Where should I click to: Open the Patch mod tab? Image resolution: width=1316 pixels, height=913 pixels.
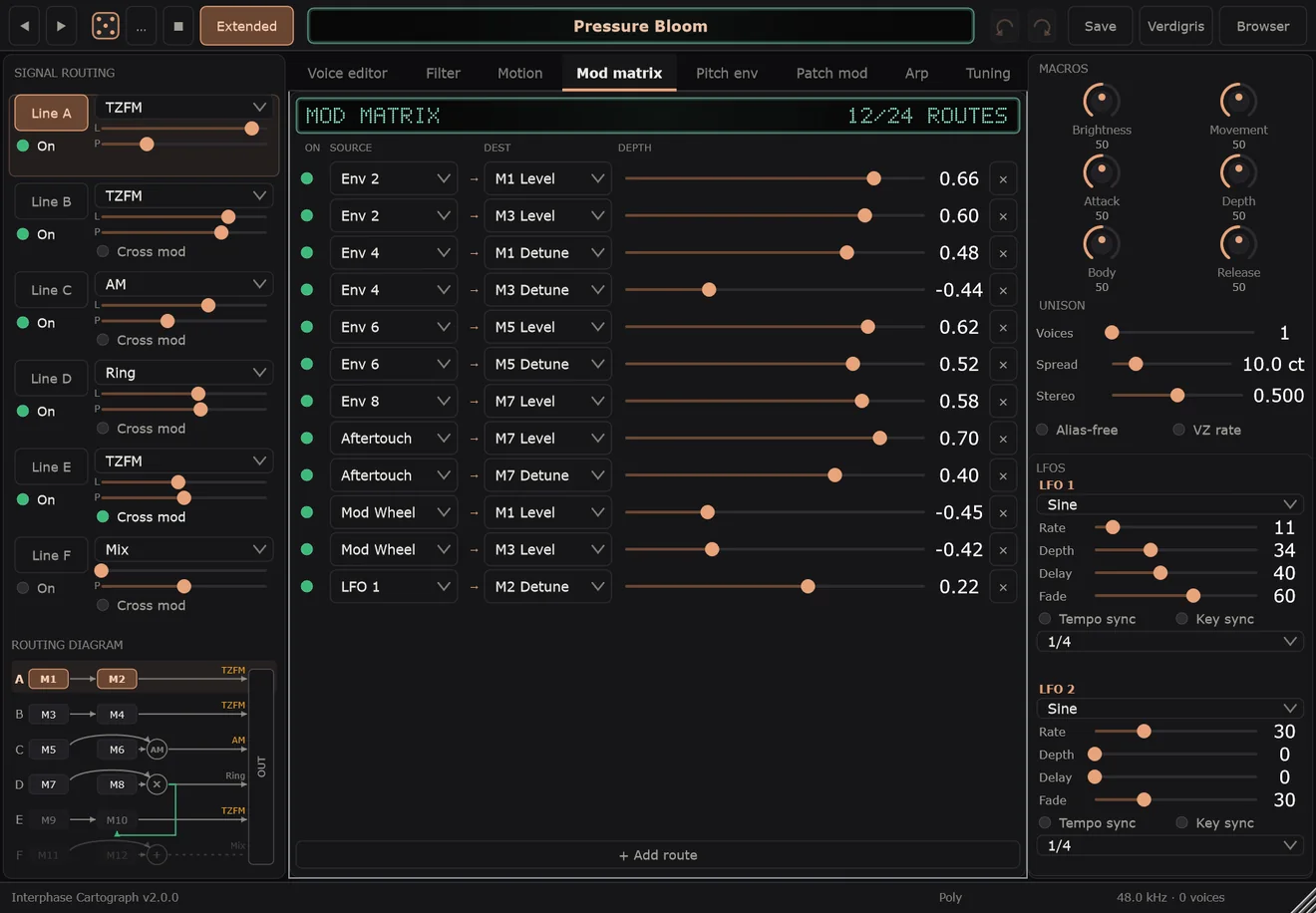click(831, 73)
